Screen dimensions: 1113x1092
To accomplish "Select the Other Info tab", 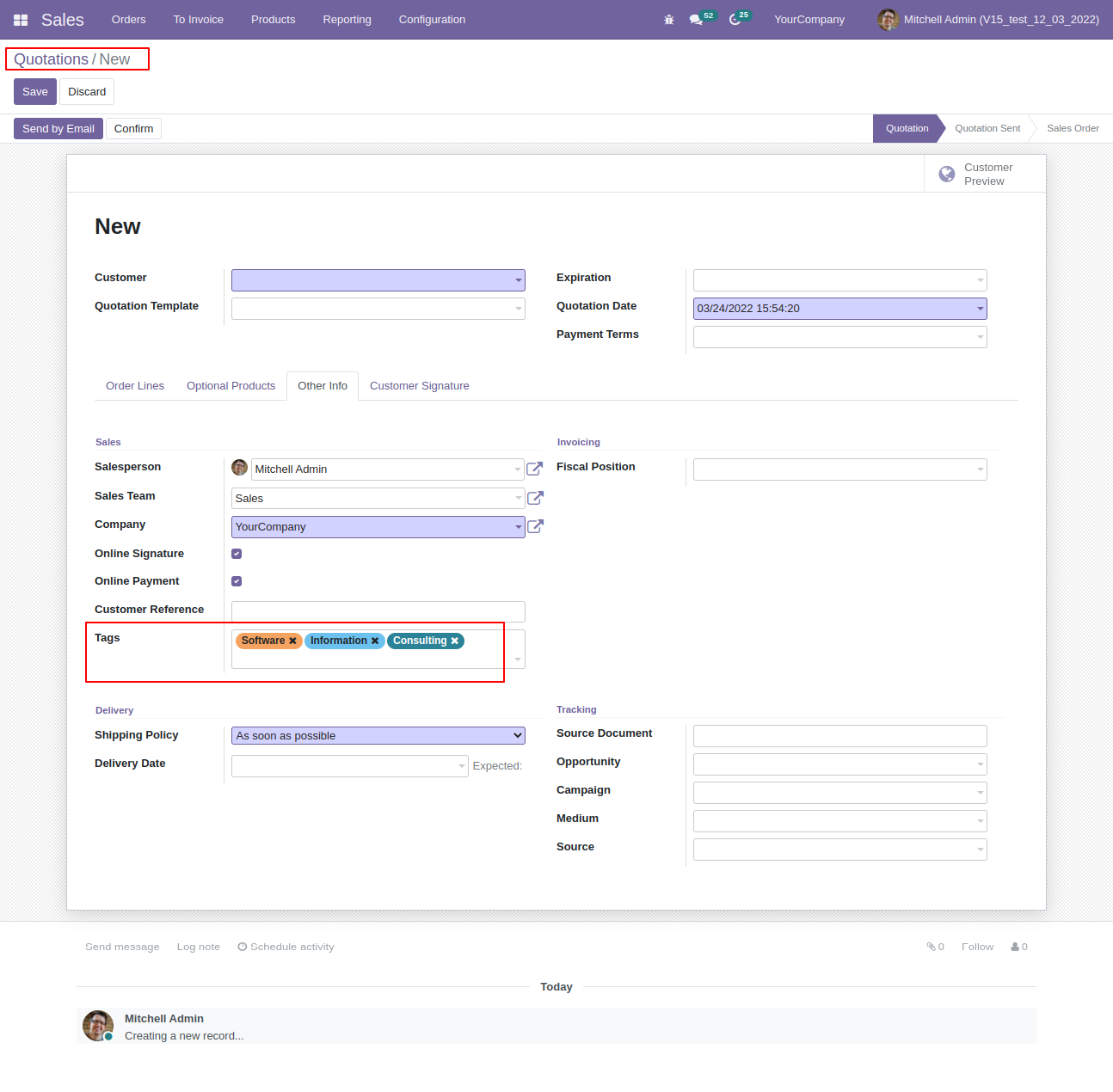I will 323,386.
